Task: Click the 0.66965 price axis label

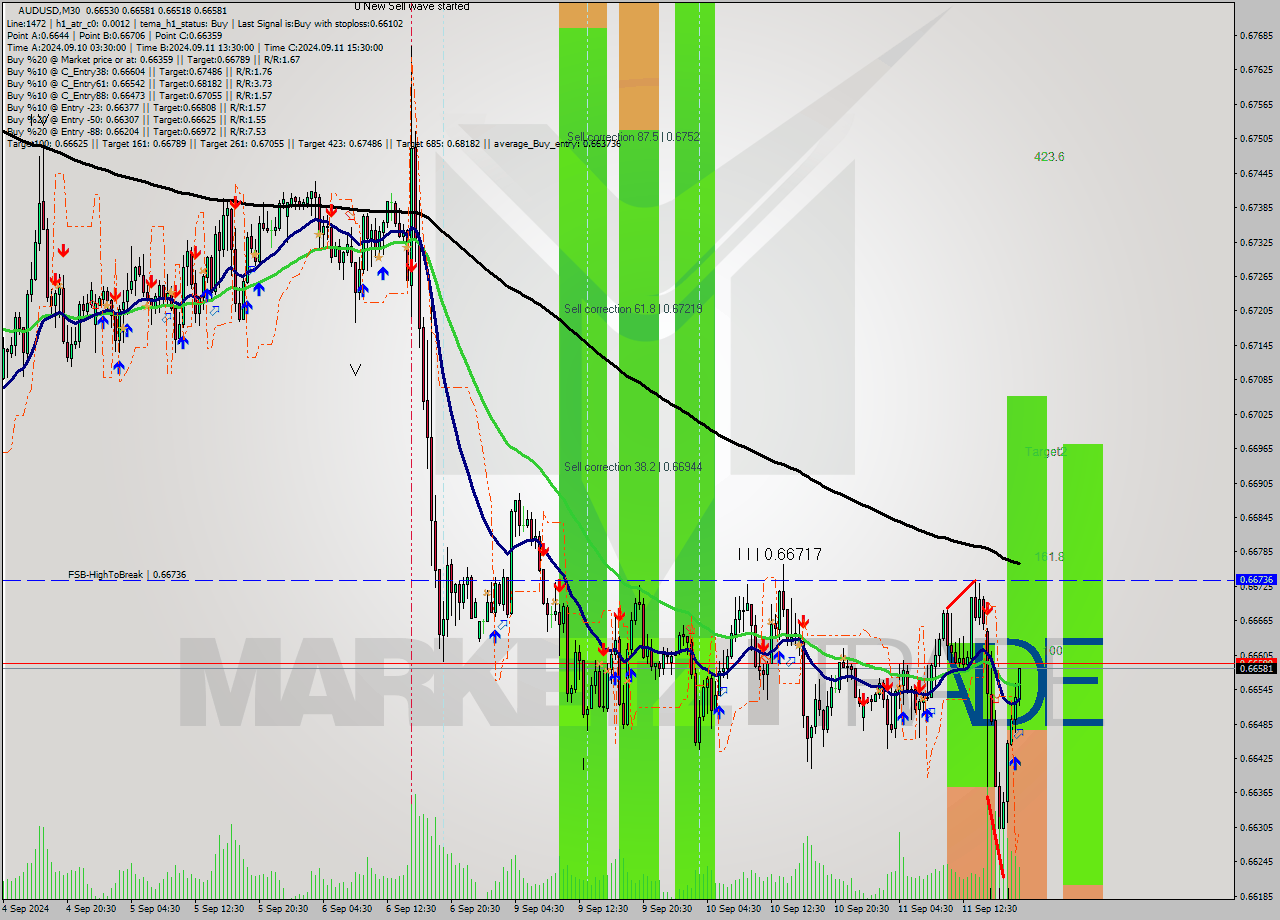Action: click(1256, 449)
